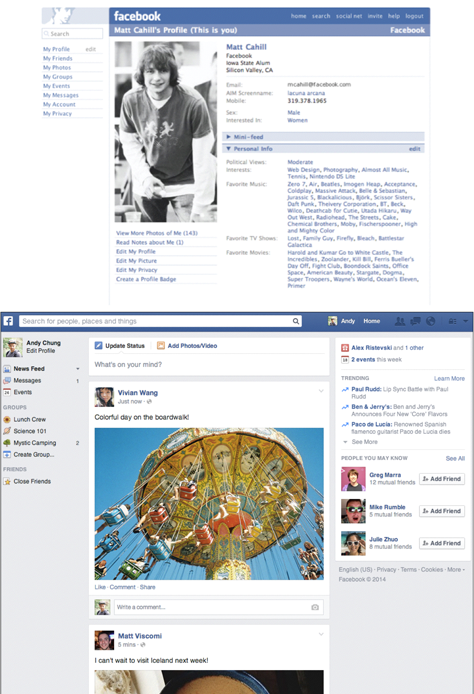The width and height of the screenshot is (474, 694).
Task: Add Julie Zhuo as friend
Action: tap(442, 543)
